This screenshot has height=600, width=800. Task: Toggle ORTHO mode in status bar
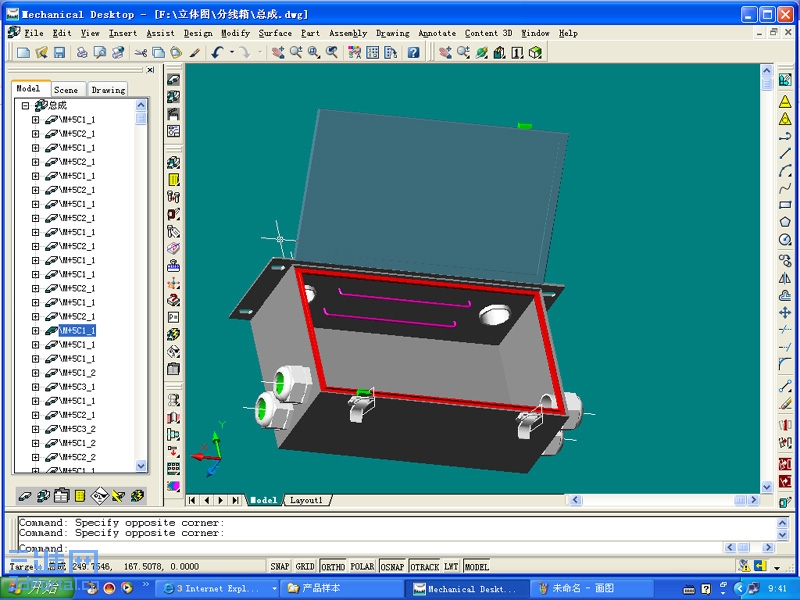(333, 566)
